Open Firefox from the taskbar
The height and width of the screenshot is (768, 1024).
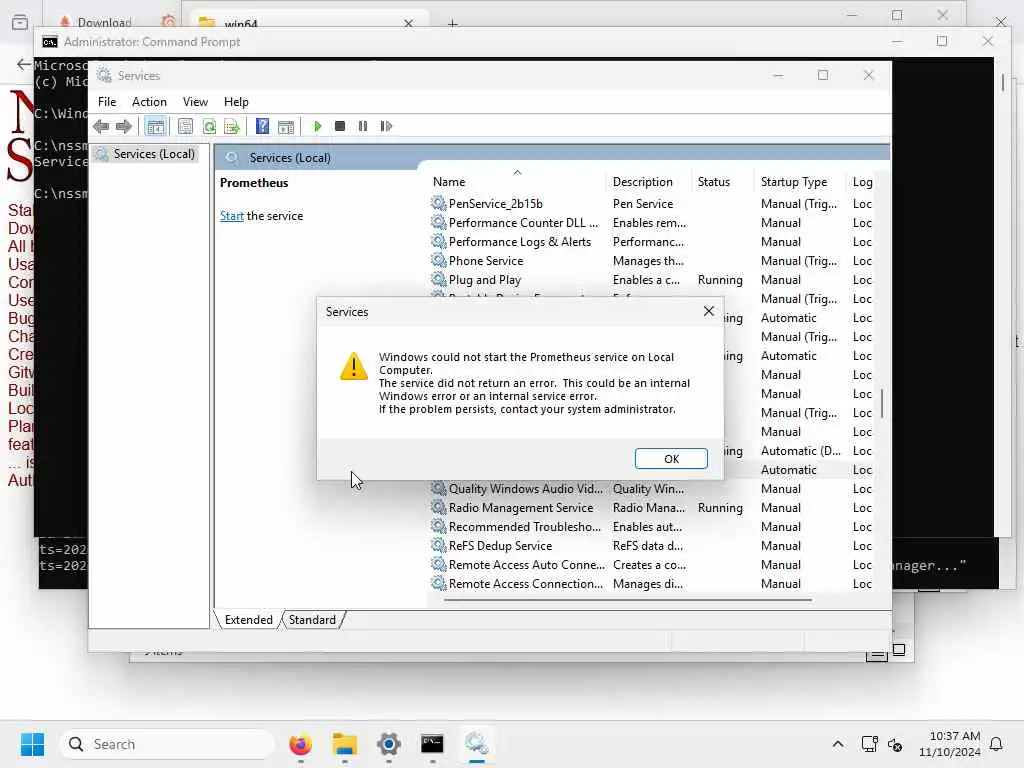point(300,744)
